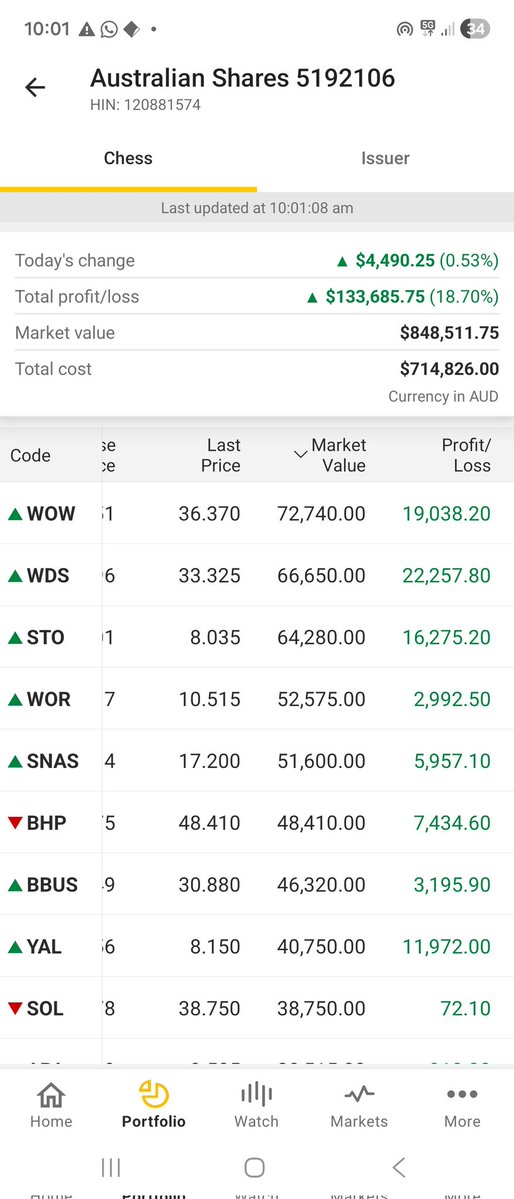Open the BBUS holding code

pos(52,885)
